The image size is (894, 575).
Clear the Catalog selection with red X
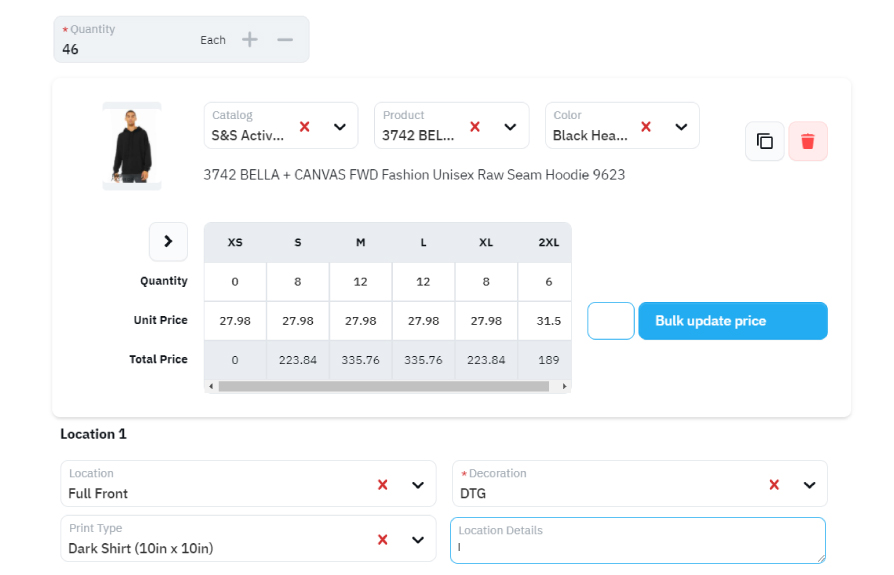(x=305, y=126)
